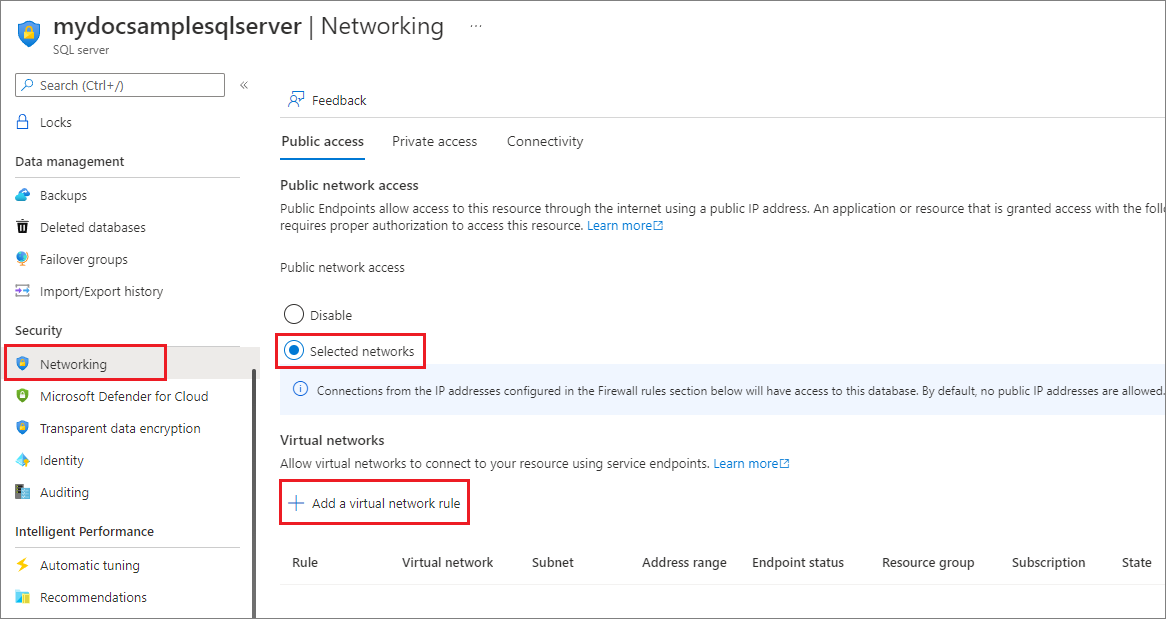Click the Failover groups globe icon
Viewport: 1166px width, 619px height.
tap(23, 259)
